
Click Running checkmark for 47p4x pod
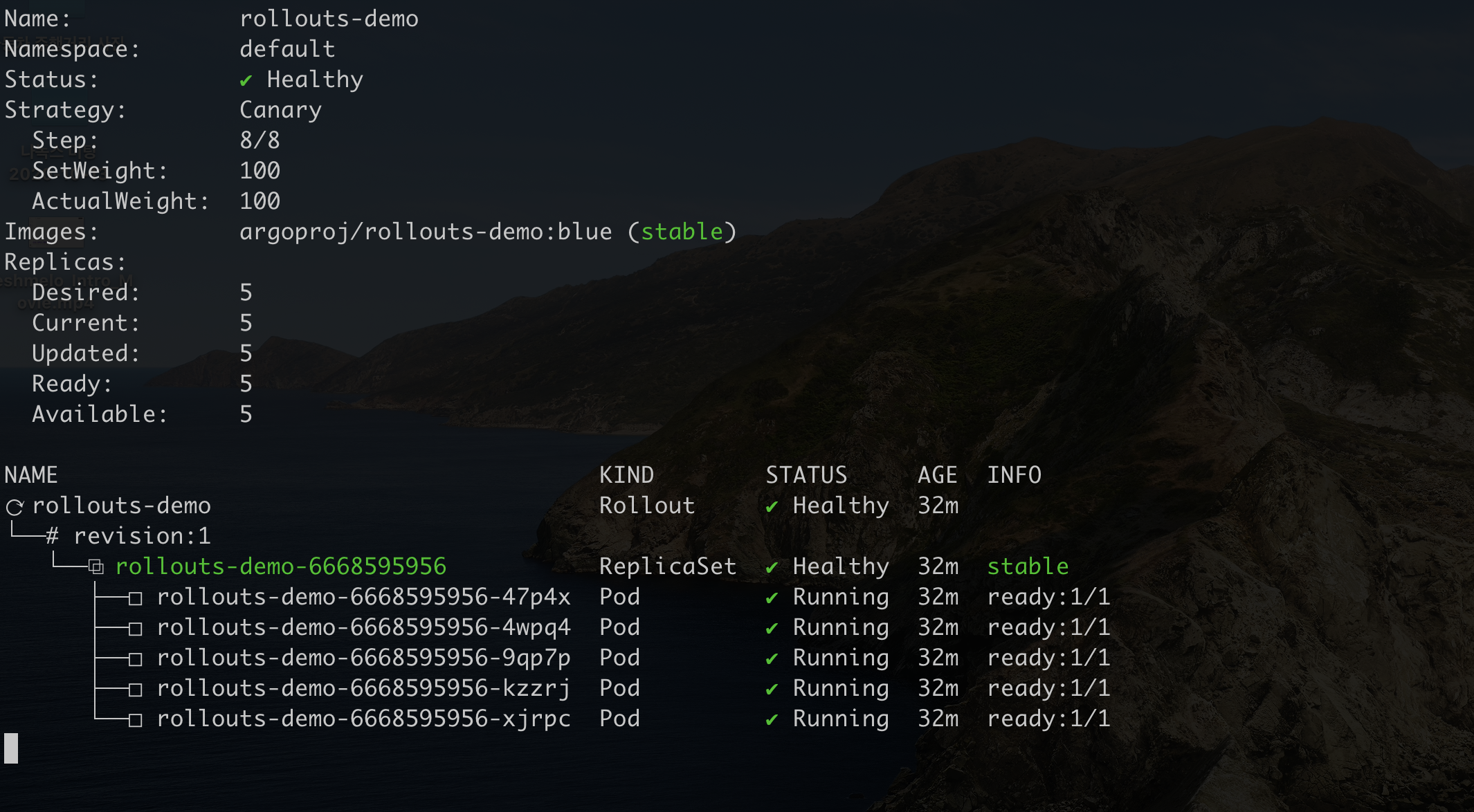(772, 598)
